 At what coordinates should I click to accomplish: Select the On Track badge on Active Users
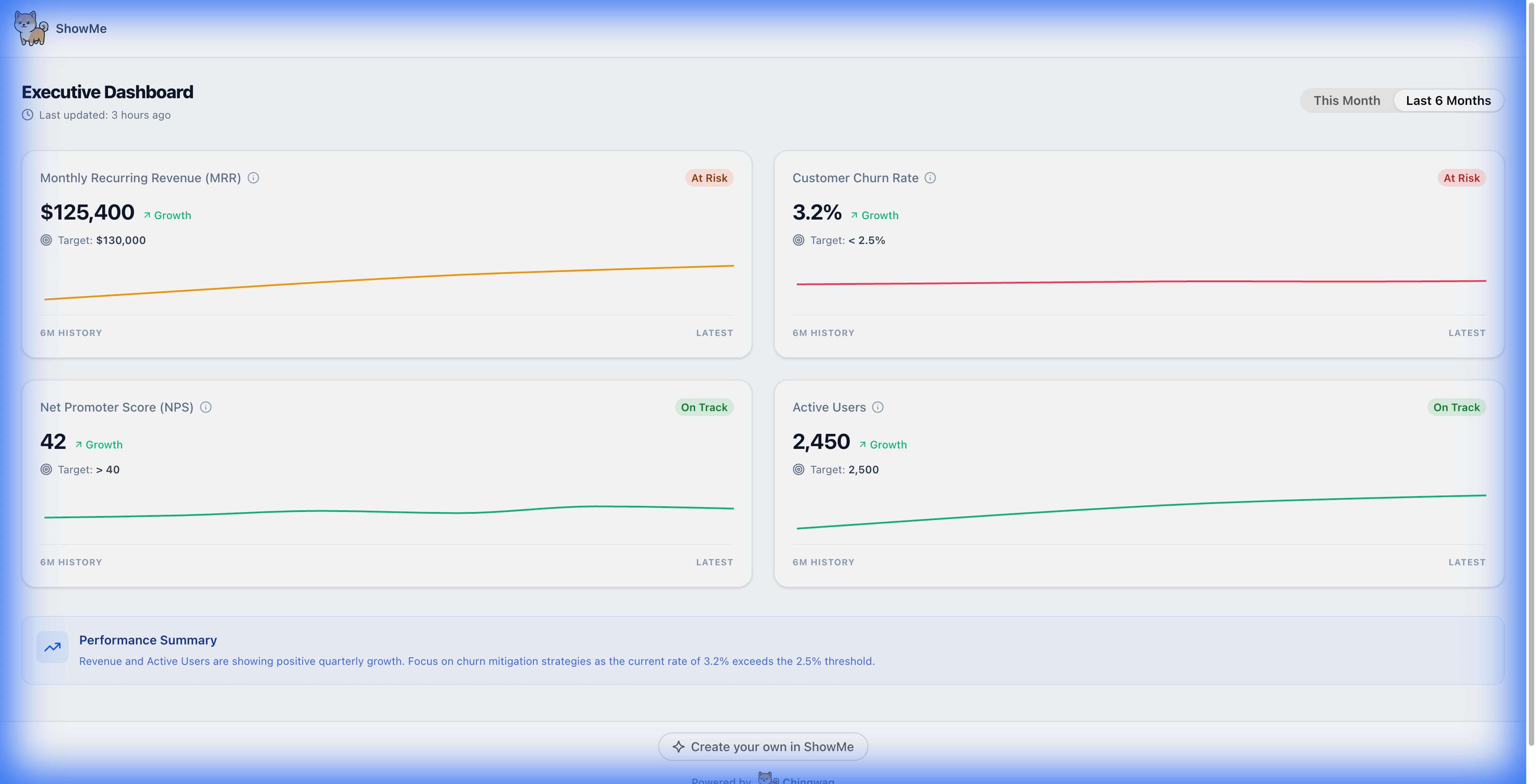(1456, 407)
